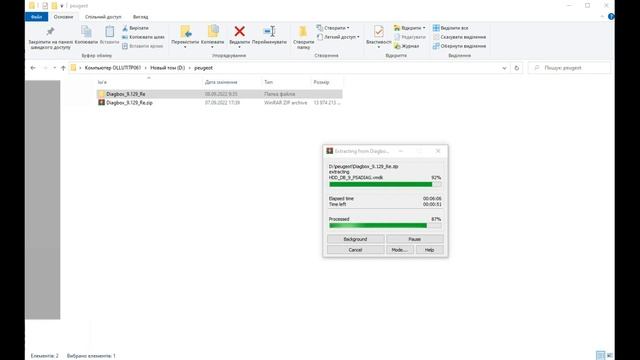
Task: Switch to the View ribbon tab
Action: pos(140,17)
